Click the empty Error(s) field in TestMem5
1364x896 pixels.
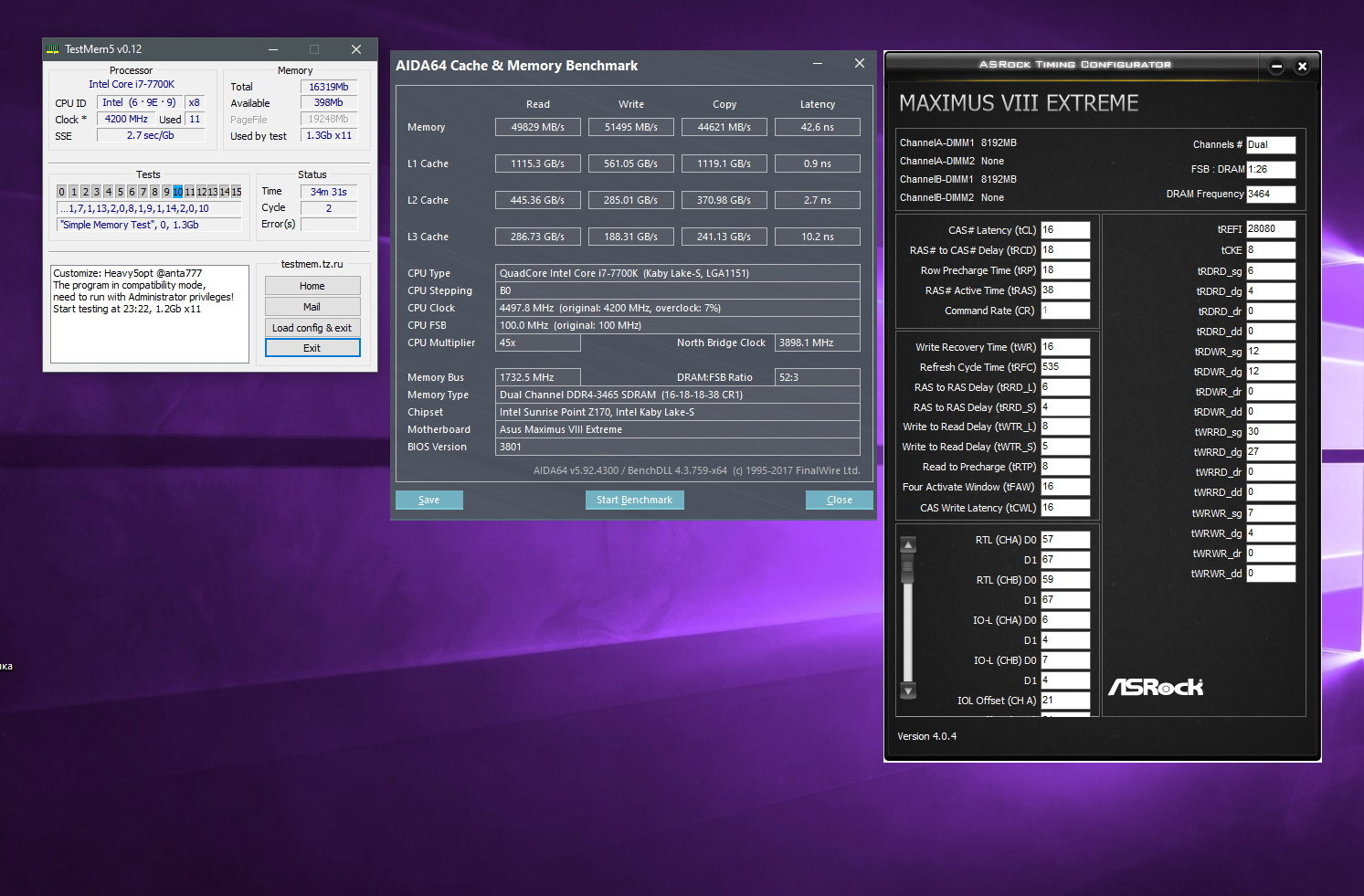[329, 224]
